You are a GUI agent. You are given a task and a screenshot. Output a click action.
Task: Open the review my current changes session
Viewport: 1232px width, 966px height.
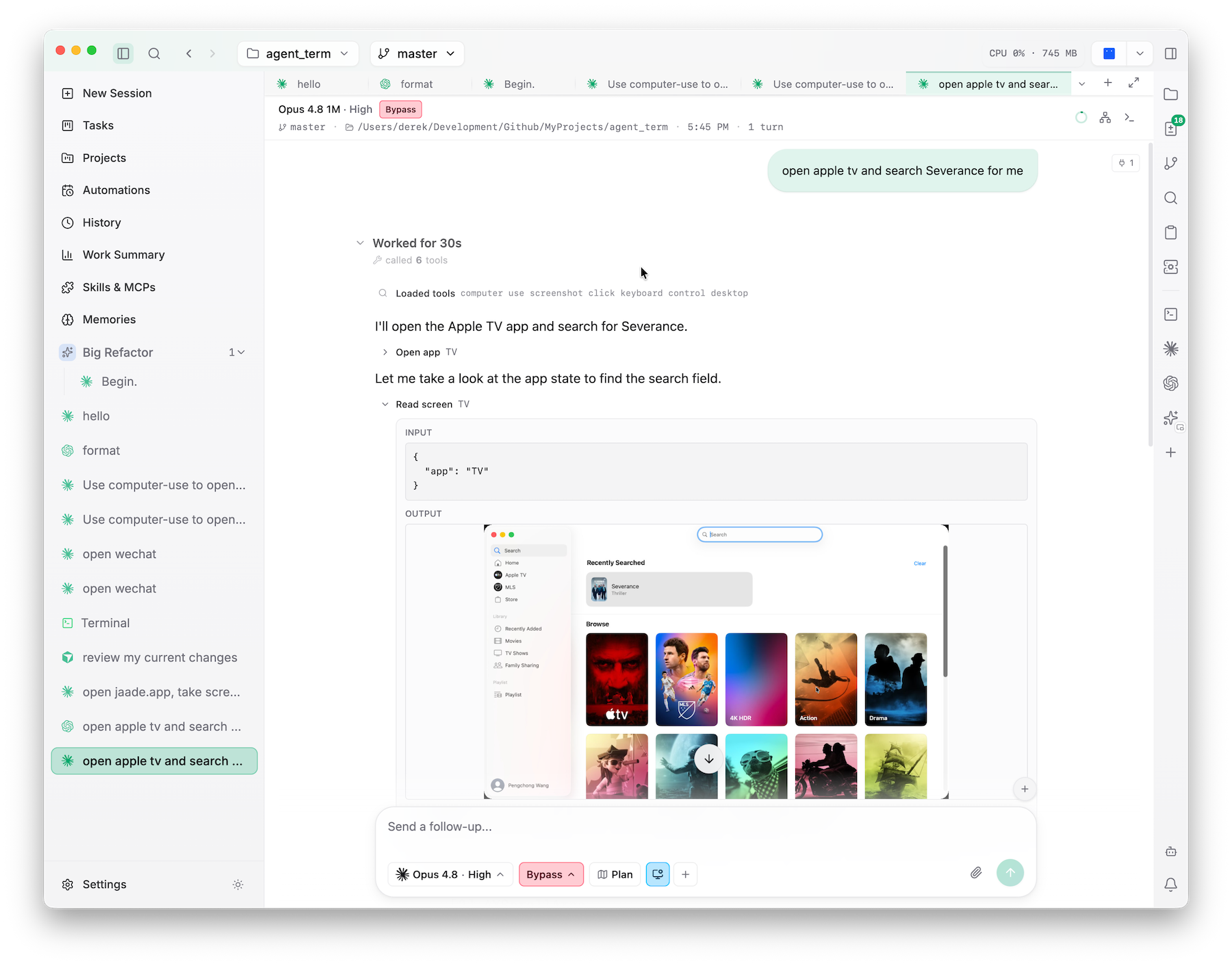154,657
